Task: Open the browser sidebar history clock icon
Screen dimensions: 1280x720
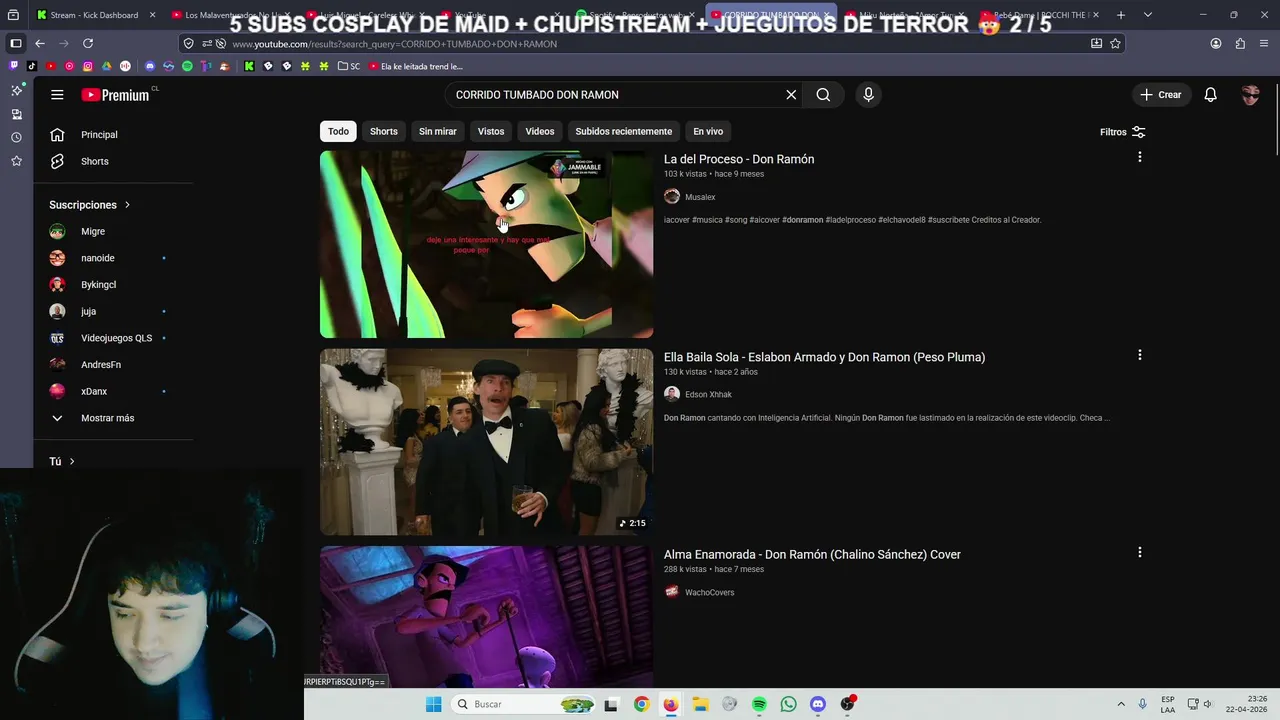Action: (16, 138)
